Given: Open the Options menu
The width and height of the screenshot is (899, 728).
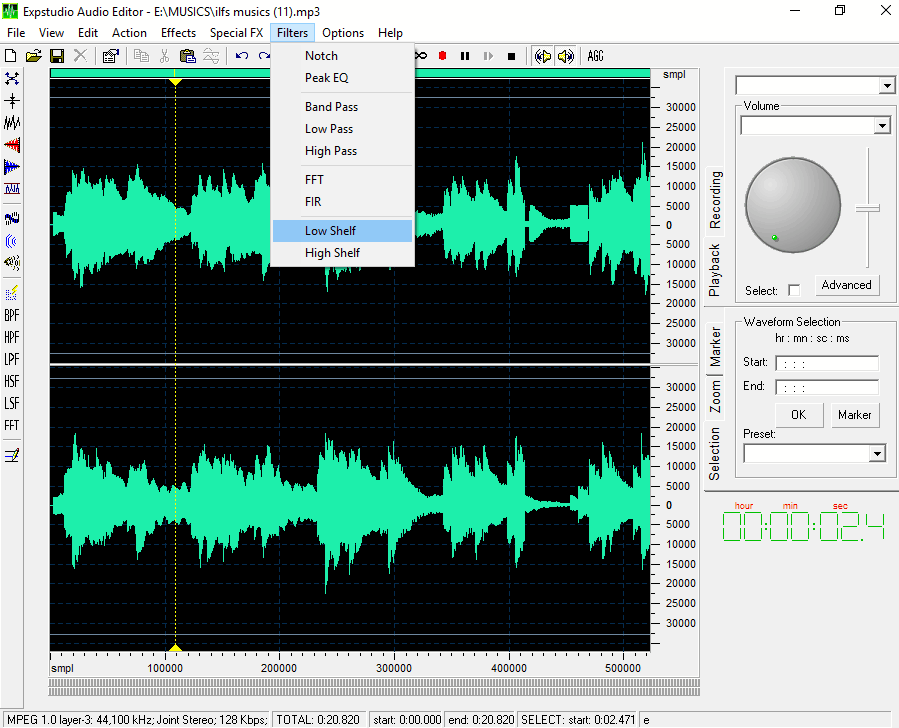Looking at the screenshot, I should pyautogui.click(x=343, y=33).
